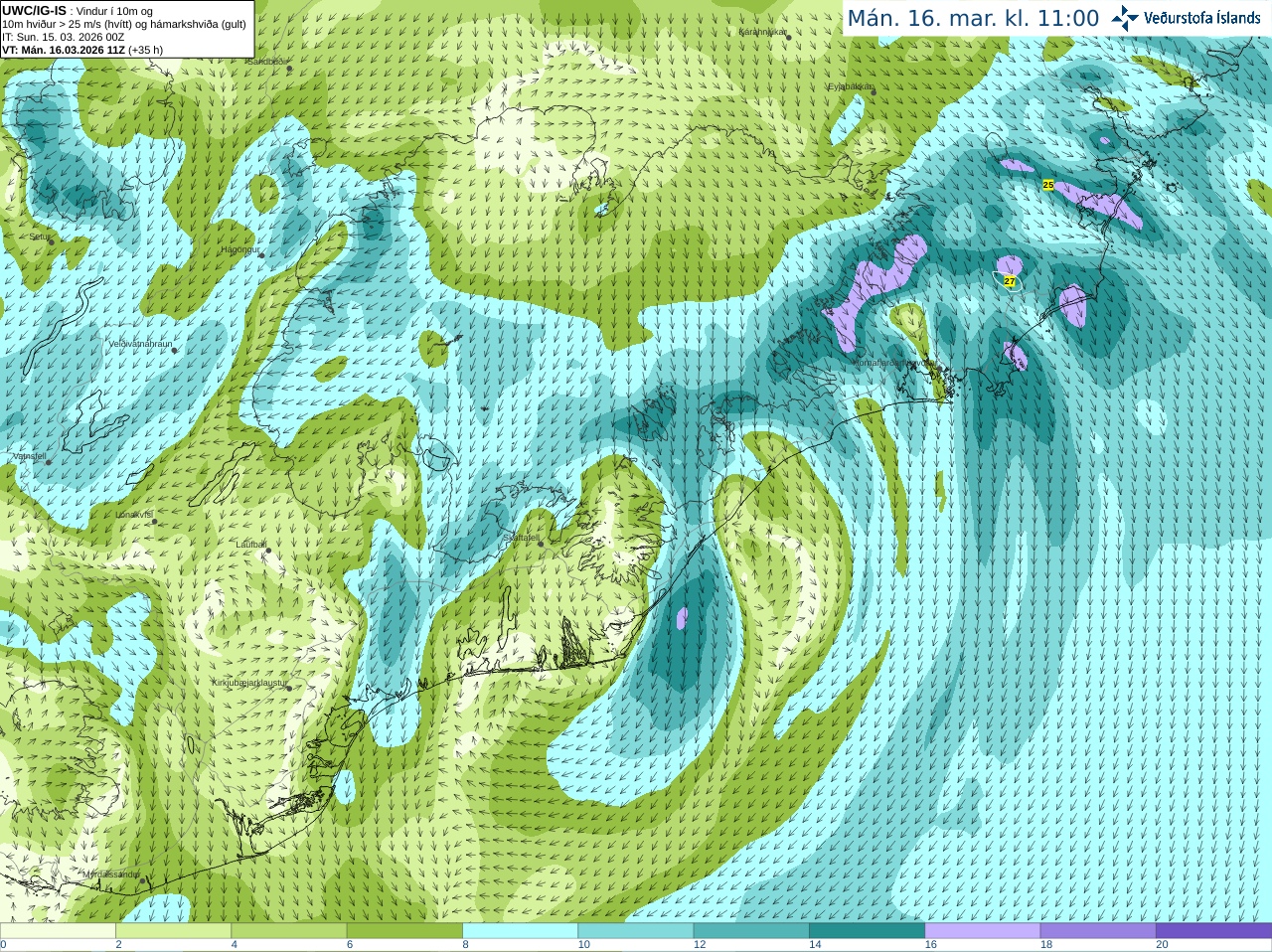Select the Kárahnjúkar station label
The image size is (1272, 952).
(x=762, y=32)
